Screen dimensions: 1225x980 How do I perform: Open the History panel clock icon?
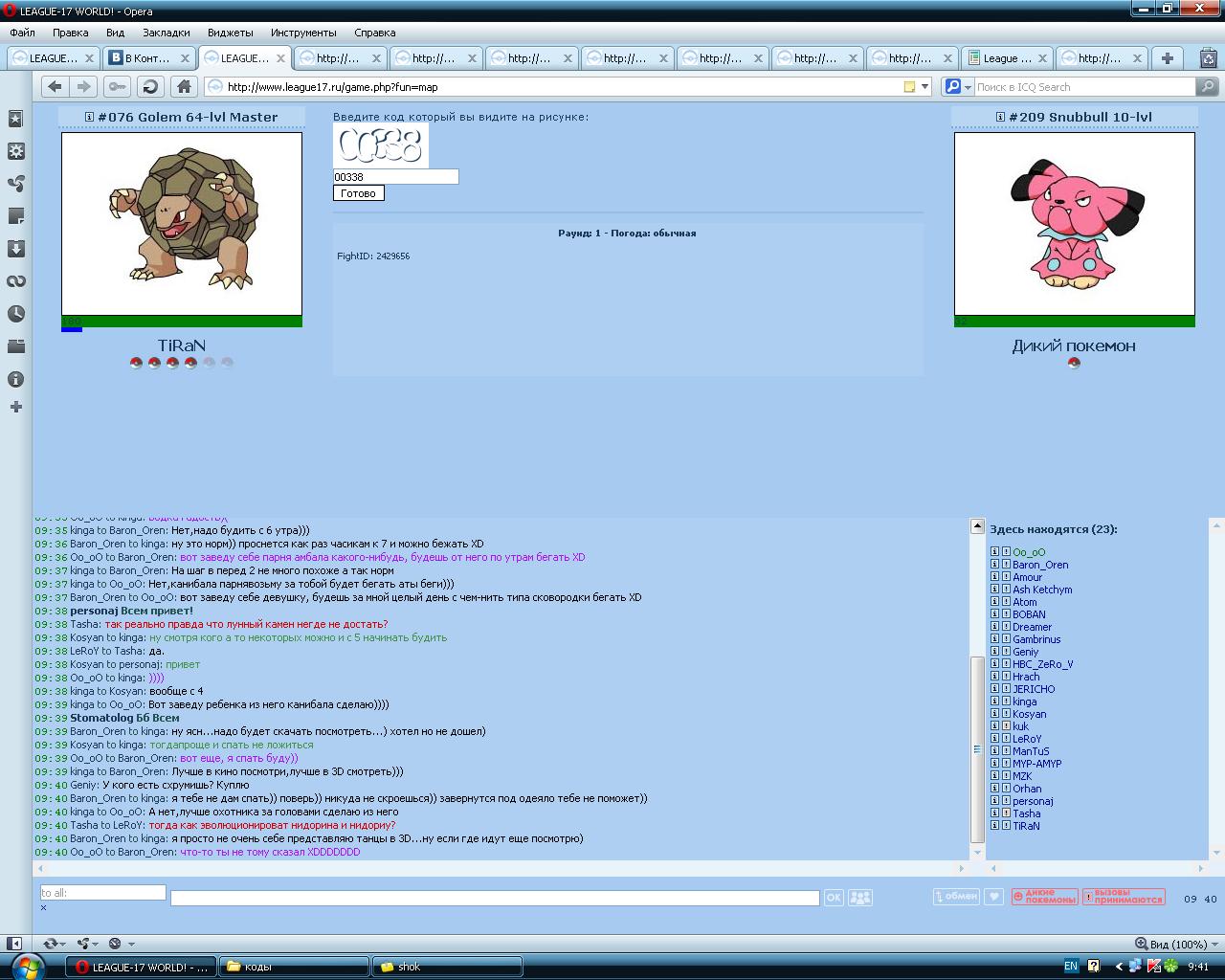click(16, 314)
